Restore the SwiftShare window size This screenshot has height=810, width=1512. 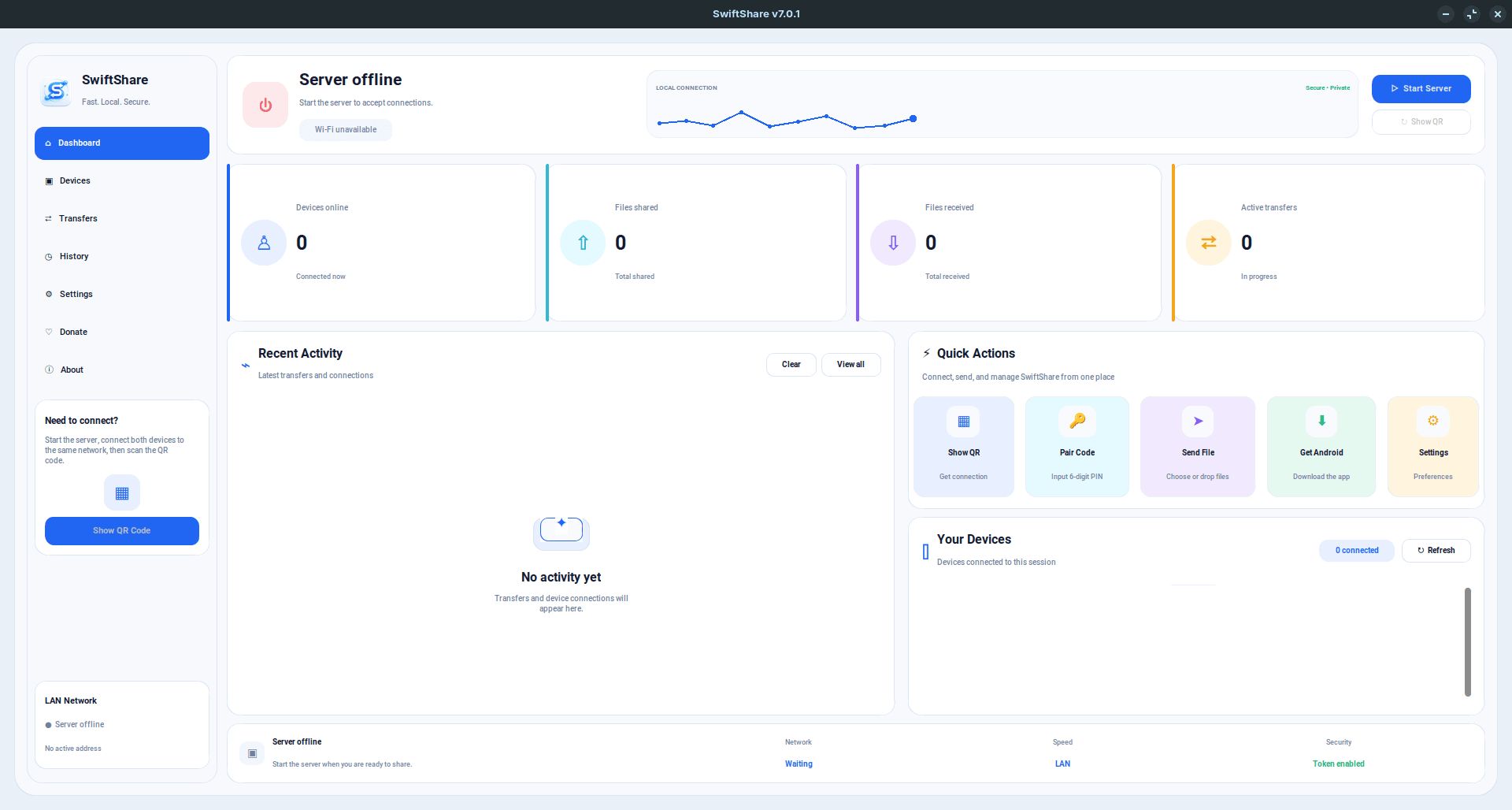point(1472,14)
